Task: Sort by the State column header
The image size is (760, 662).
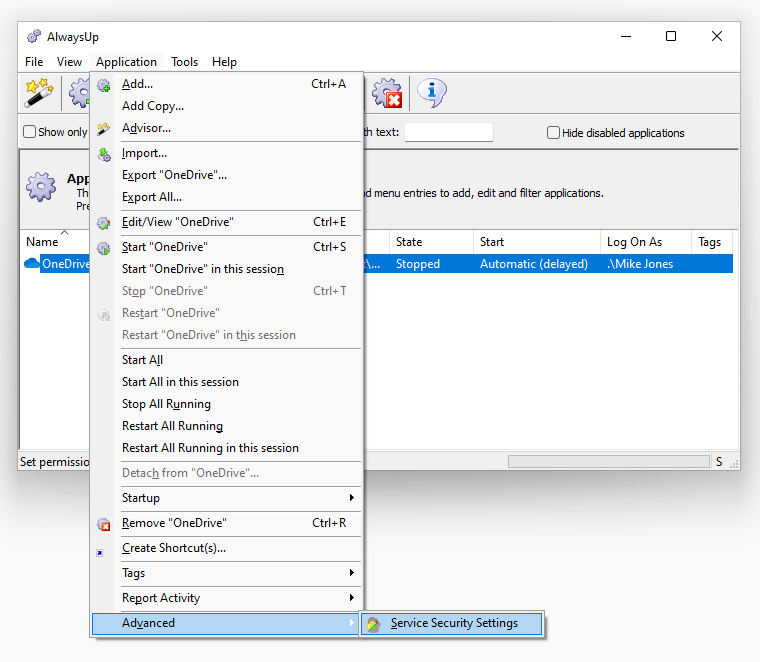Action: click(431, 242)
